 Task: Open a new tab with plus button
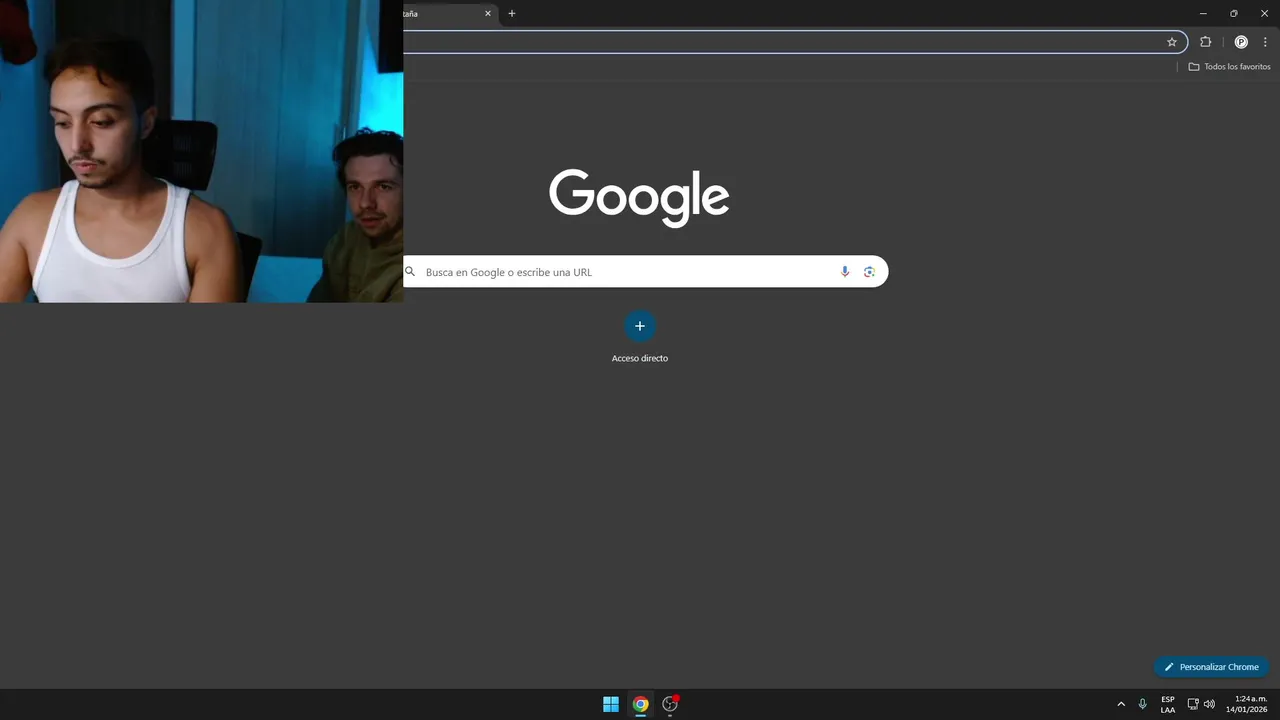click(512, 14)
